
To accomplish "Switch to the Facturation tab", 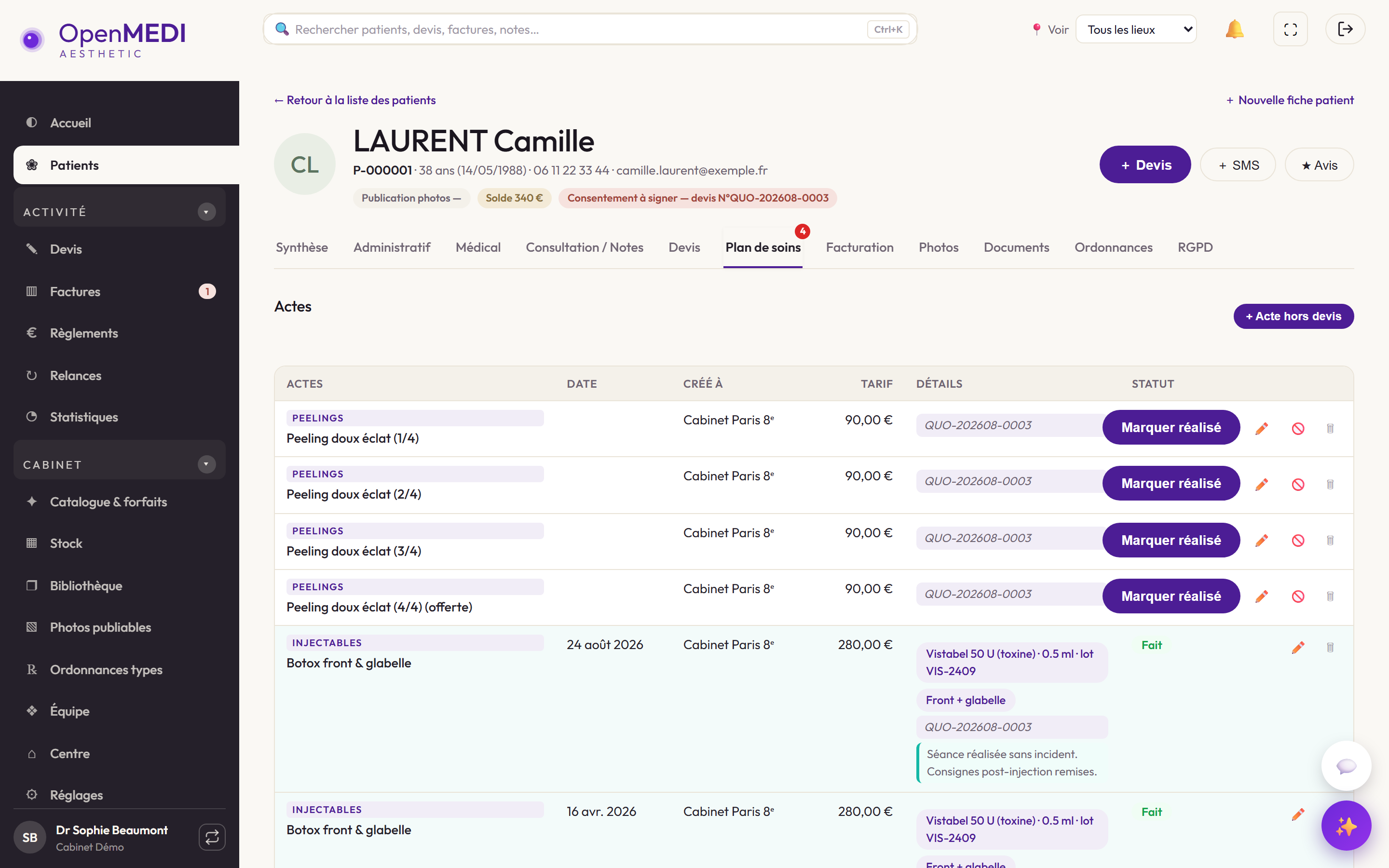I will coord(859,247).
